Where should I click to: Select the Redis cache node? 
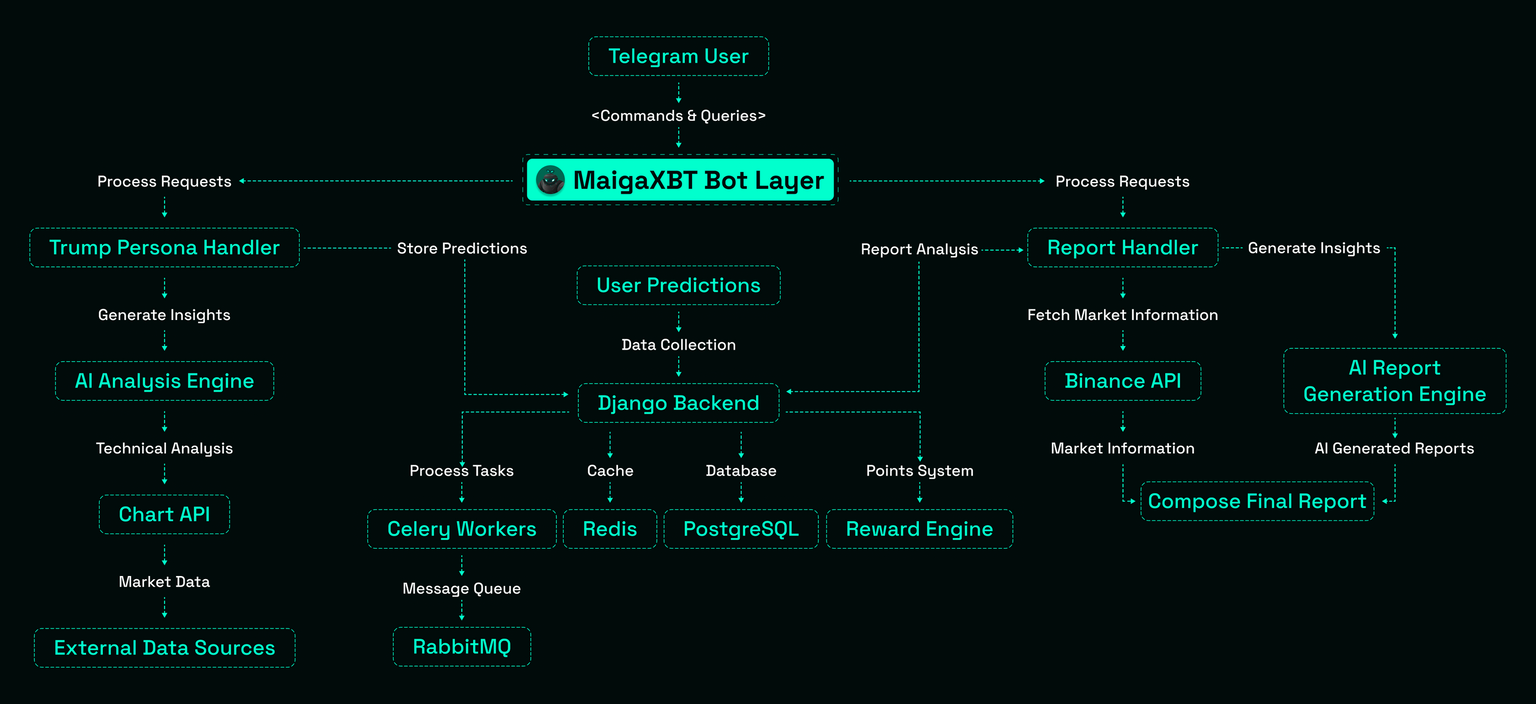click(609, 529)
